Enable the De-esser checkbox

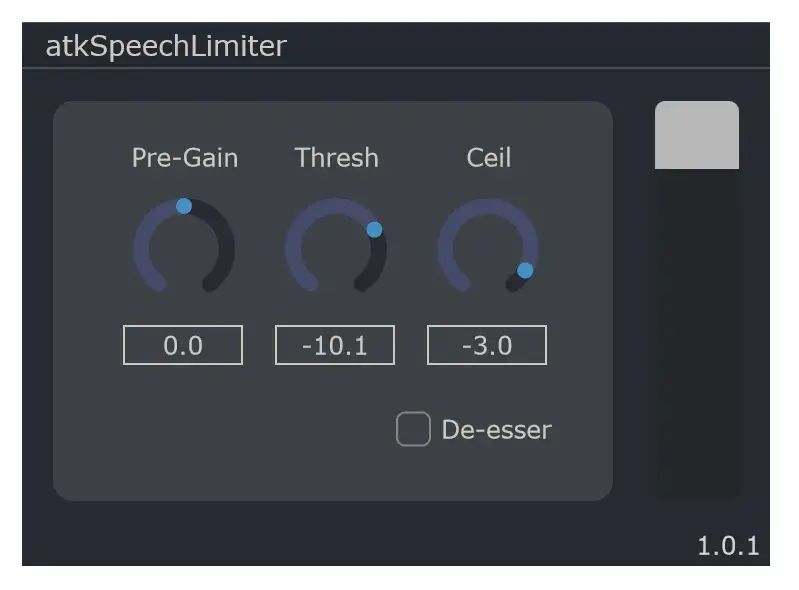[x=413, y=429]
